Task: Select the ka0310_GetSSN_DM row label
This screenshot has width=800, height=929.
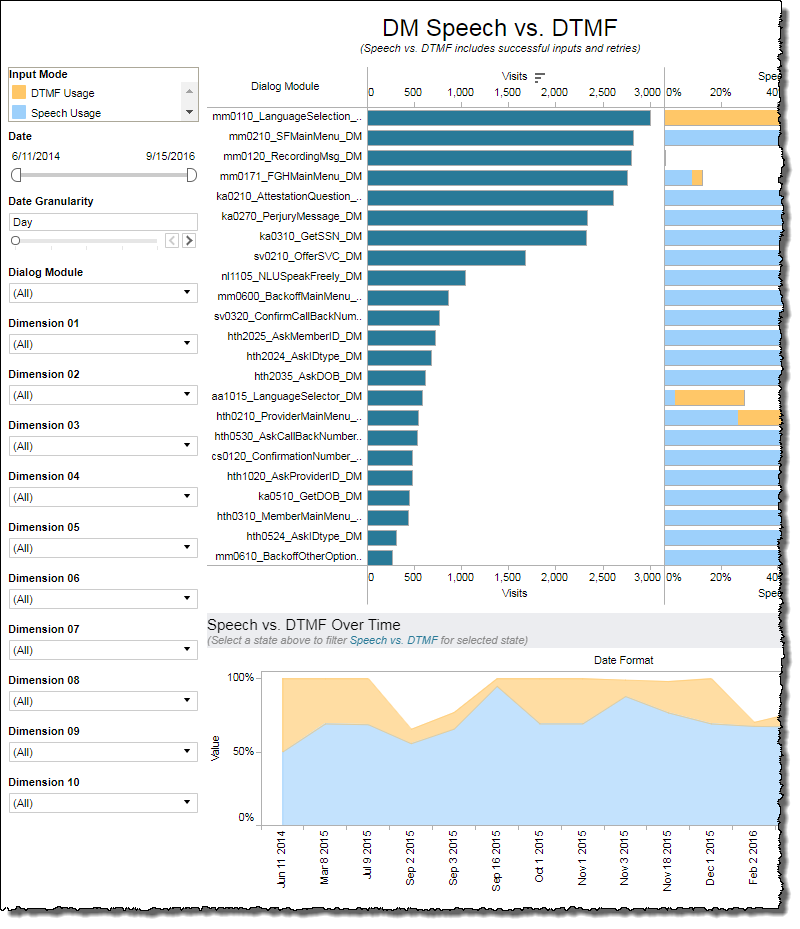Action: [x=310, y=237]
